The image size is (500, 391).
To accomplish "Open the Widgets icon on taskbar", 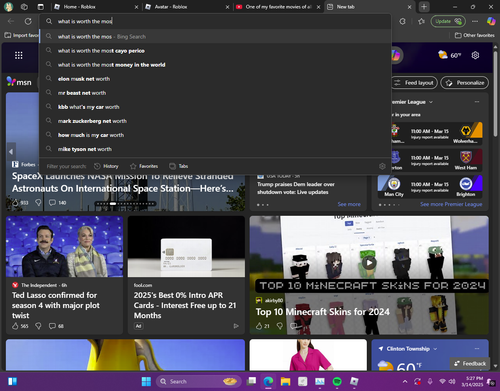I will [x=12, y=381].
